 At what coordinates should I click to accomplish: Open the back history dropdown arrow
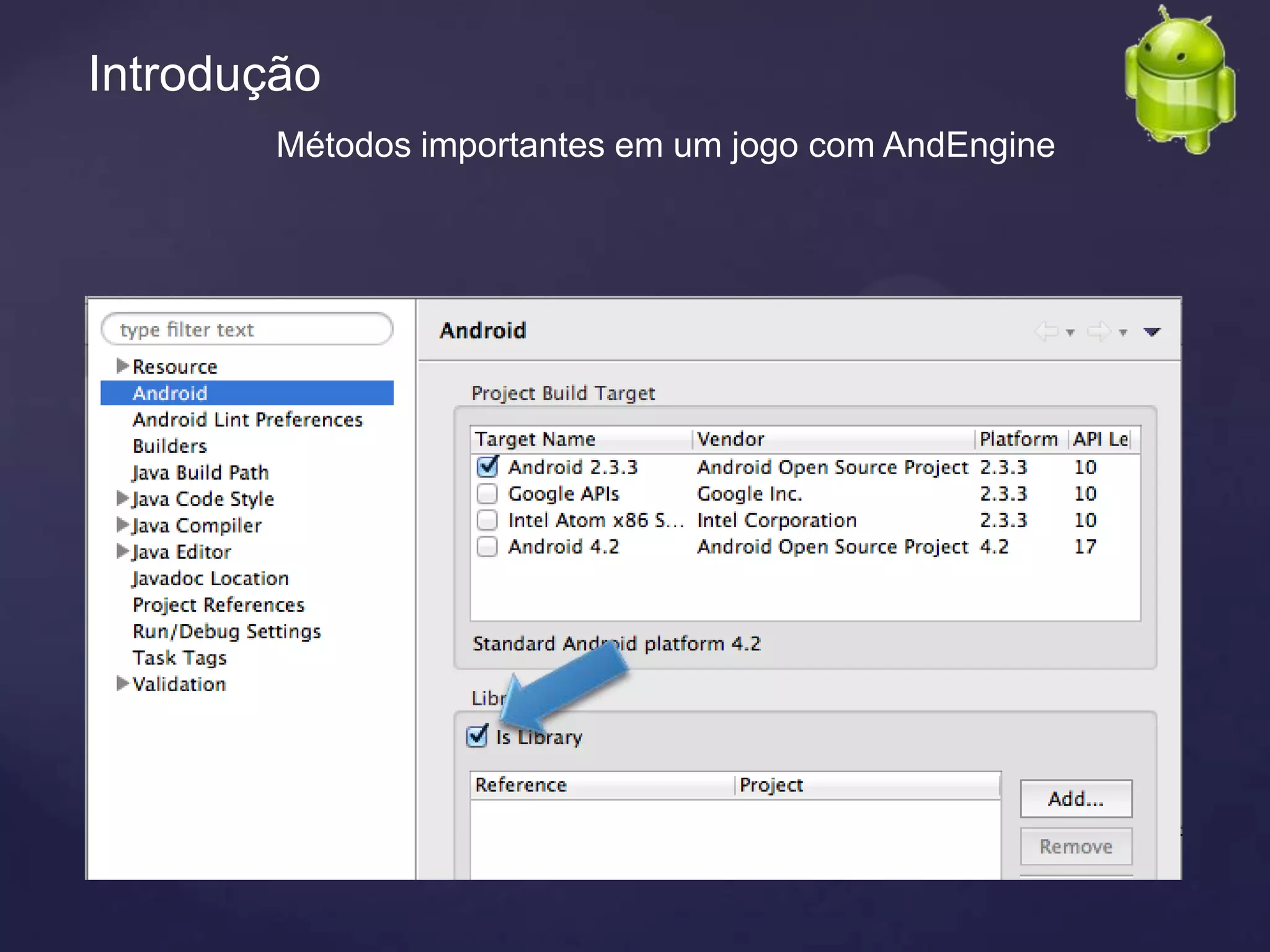(x=1070, y=333)
